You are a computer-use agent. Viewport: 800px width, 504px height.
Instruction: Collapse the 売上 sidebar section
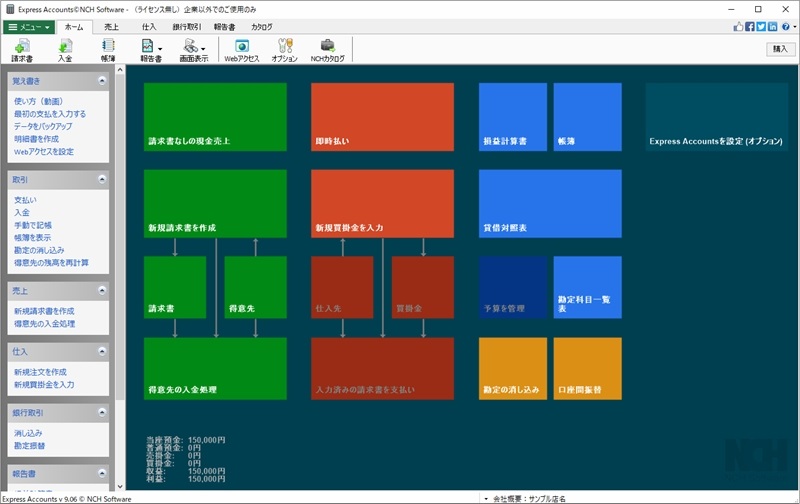tap(102, 290)
